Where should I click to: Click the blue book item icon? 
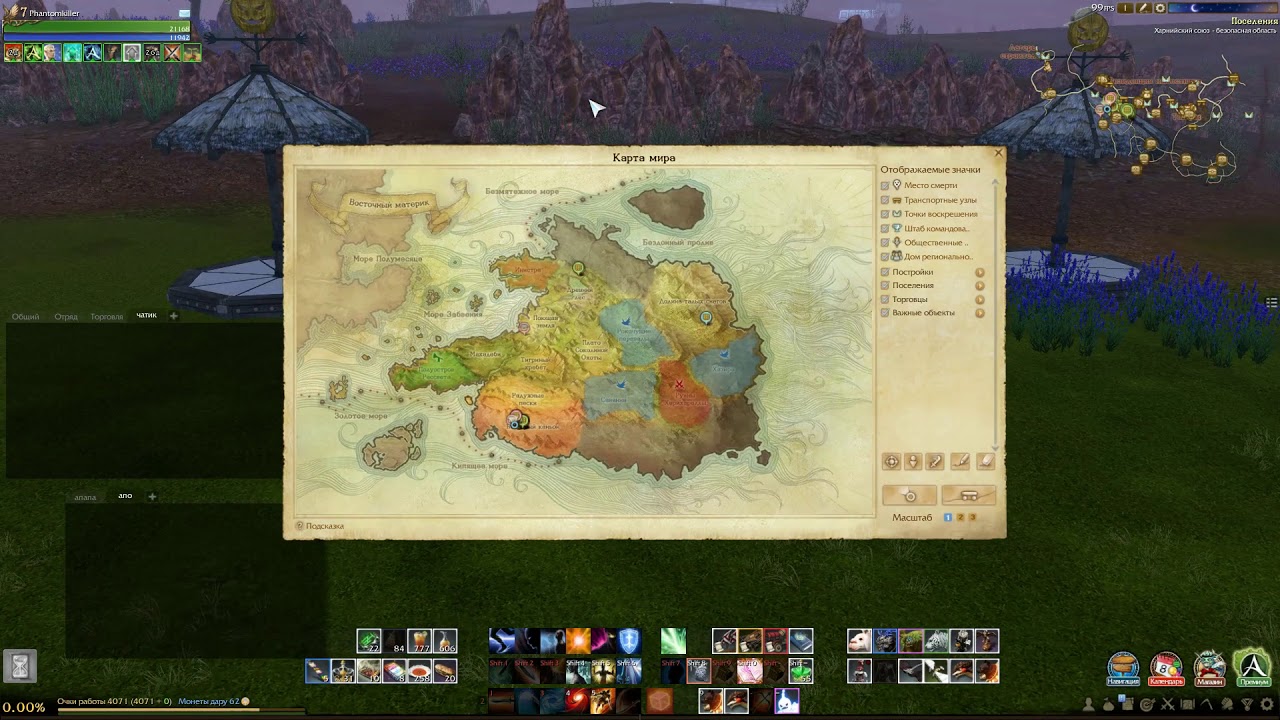coord(801,641)
